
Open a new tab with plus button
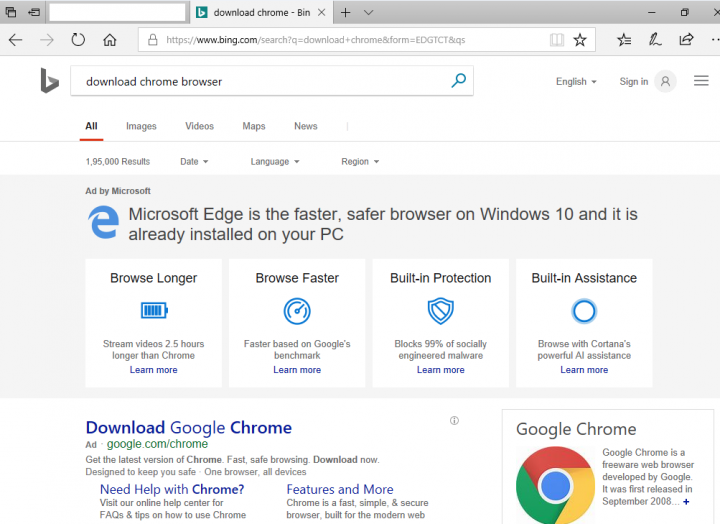[x=345, y=12]
